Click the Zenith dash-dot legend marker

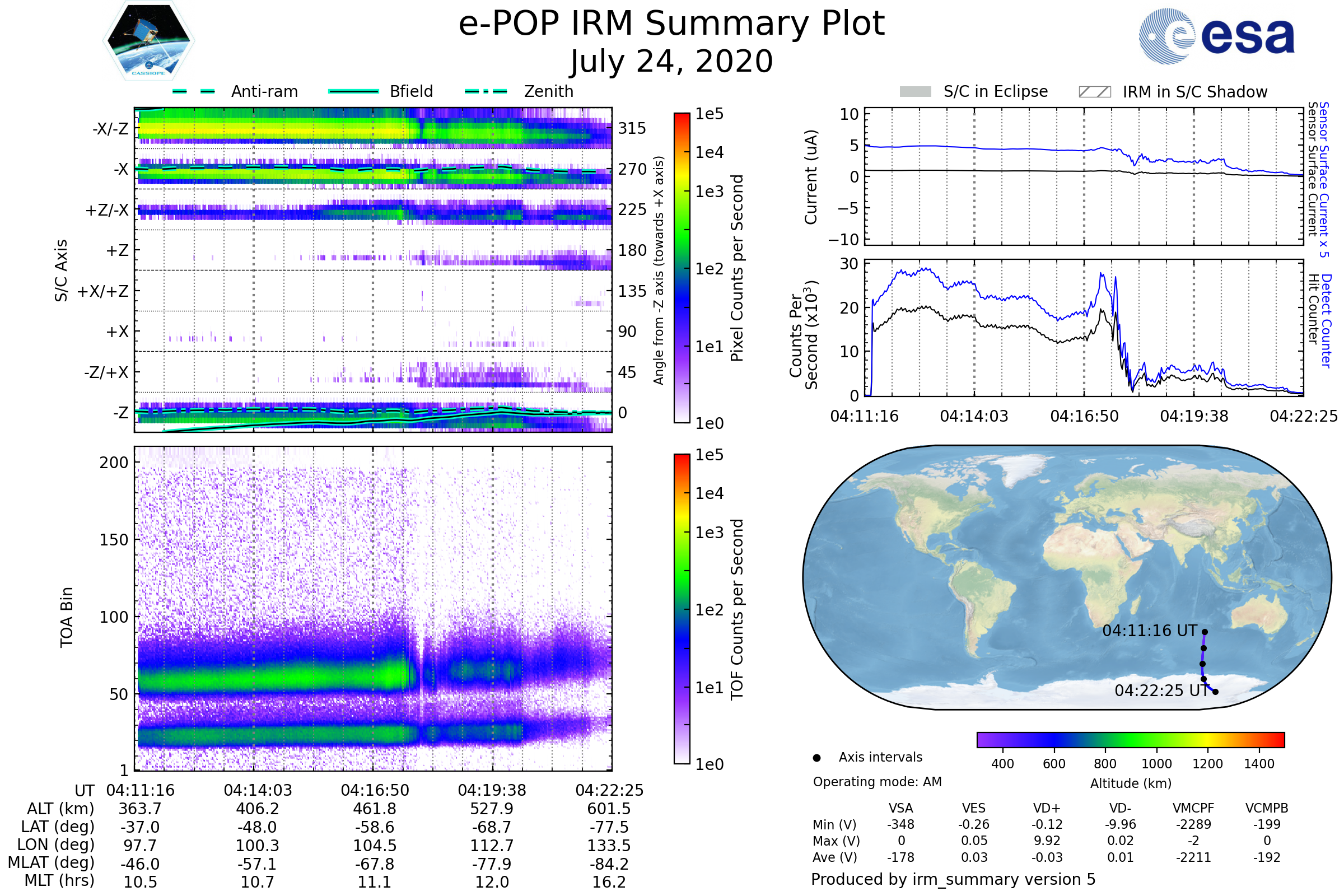point(486,91)
